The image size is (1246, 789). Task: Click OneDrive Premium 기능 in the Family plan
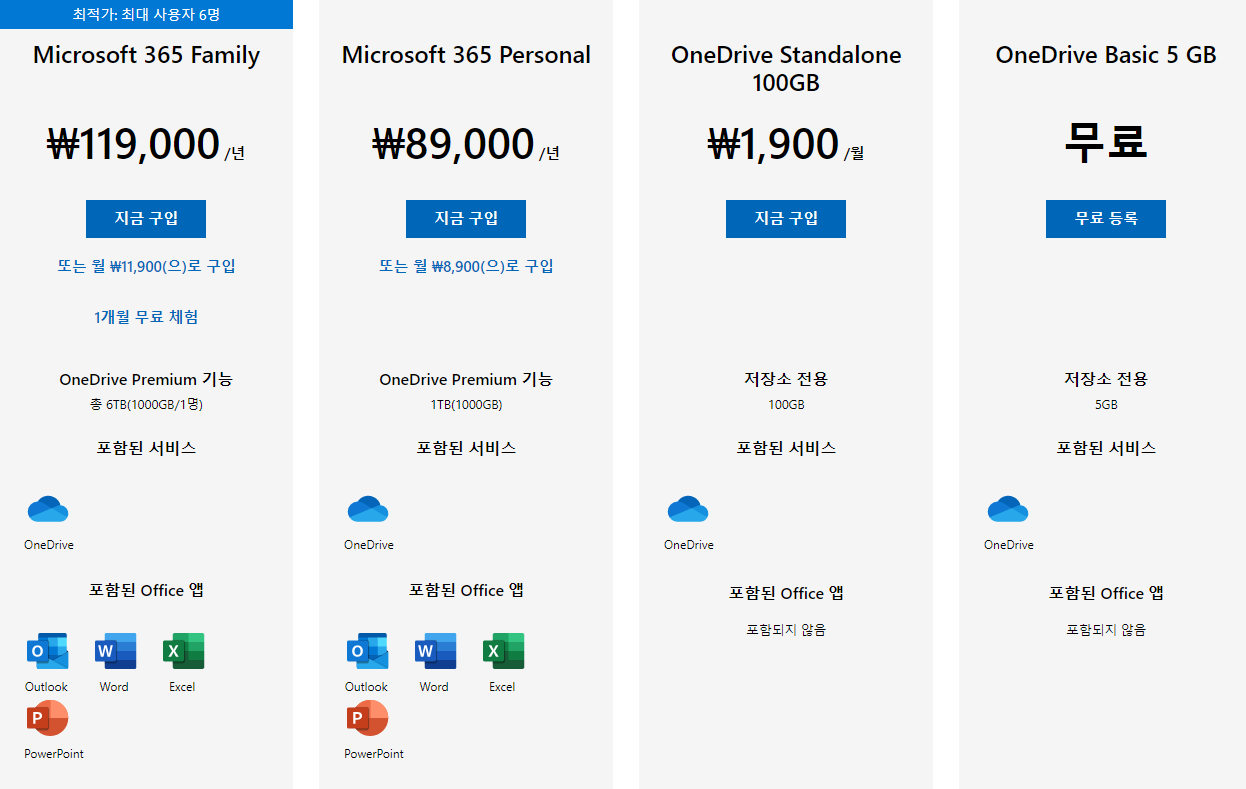pos(146,379)
